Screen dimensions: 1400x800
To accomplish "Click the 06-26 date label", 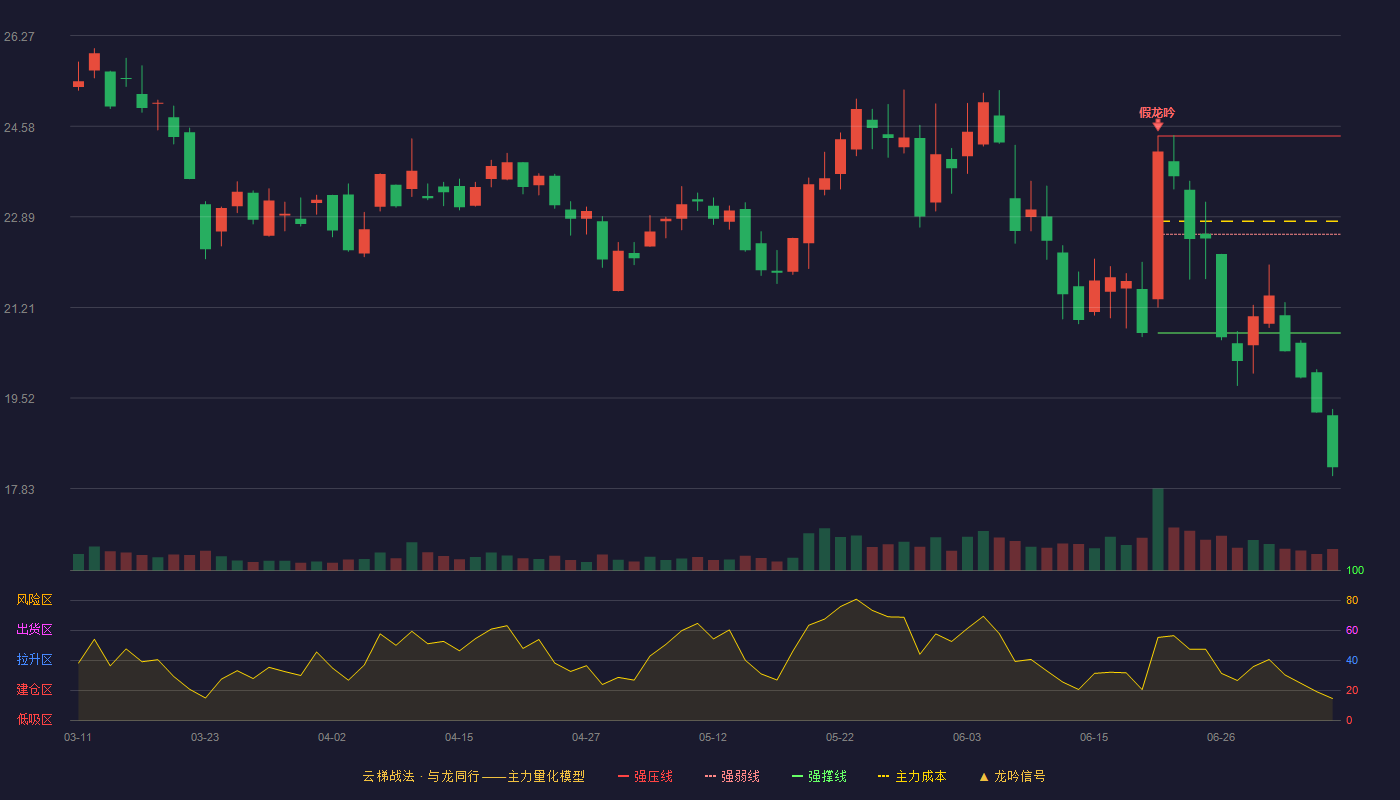I will (x=1221, y=737).
